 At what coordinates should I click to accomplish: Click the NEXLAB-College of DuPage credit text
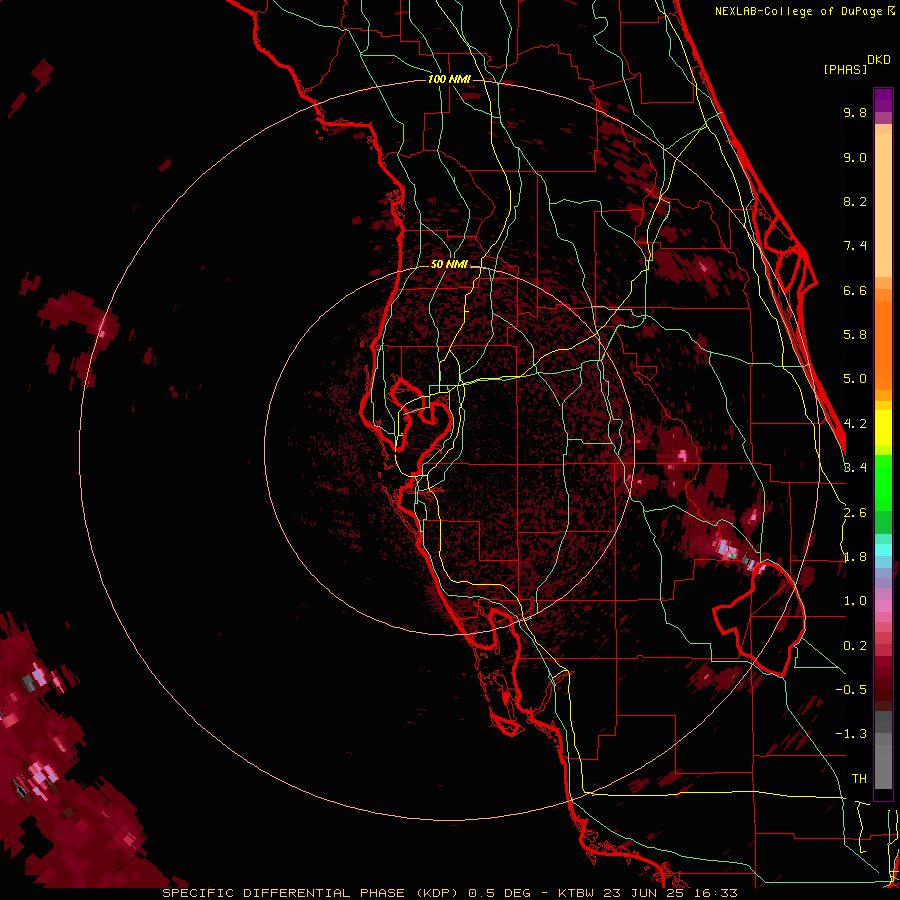pyautogui.click(x=804, y=11)
